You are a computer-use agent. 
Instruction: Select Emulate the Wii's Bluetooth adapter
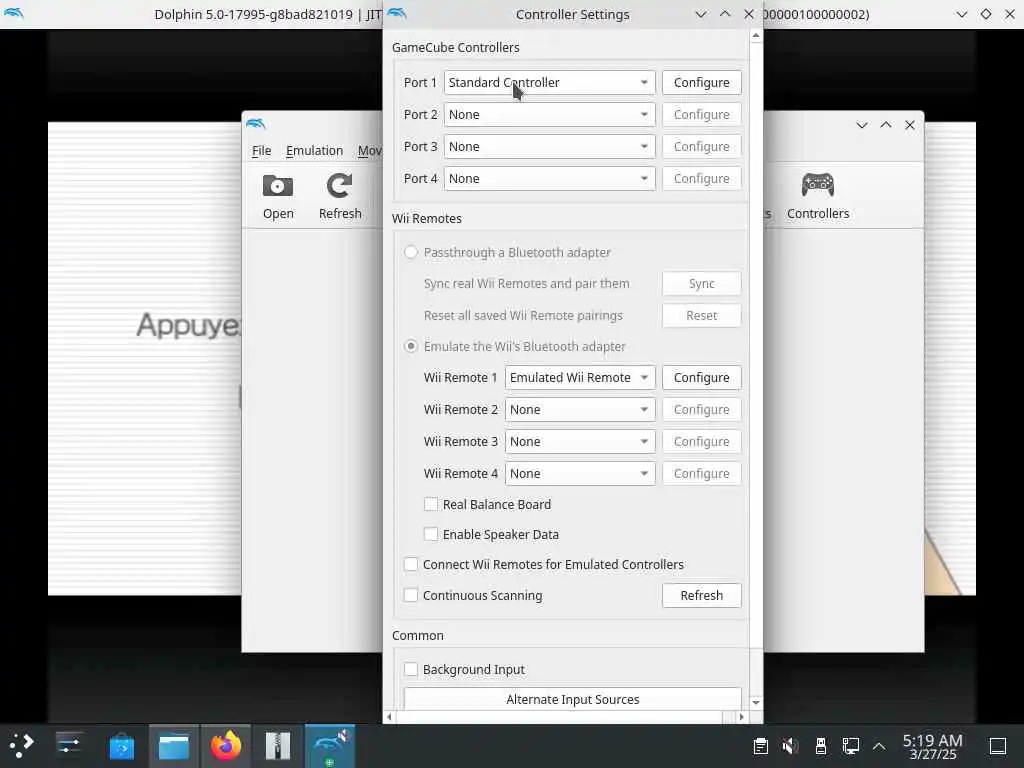(x=411, y=346)
